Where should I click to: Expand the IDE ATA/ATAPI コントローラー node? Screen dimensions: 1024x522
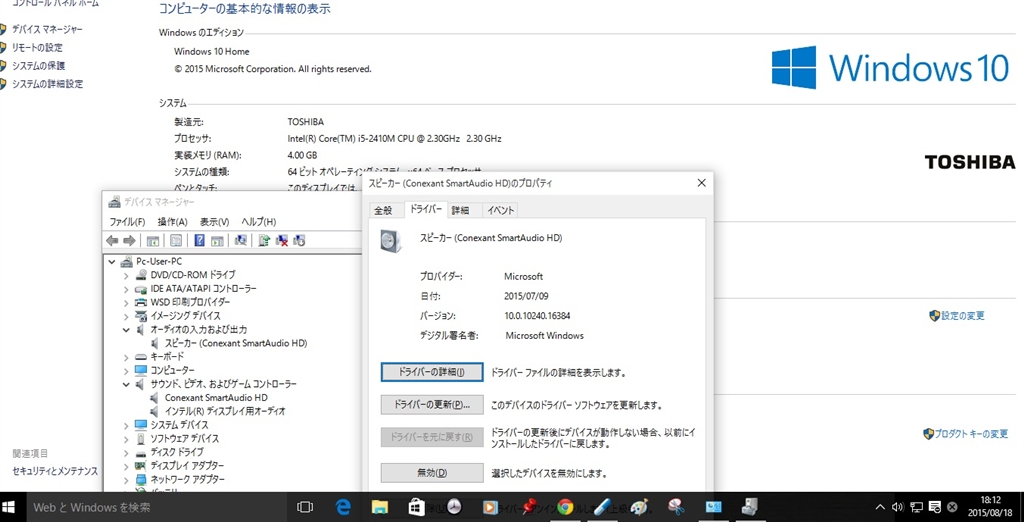pyautogui.click(x=127, y=289)
